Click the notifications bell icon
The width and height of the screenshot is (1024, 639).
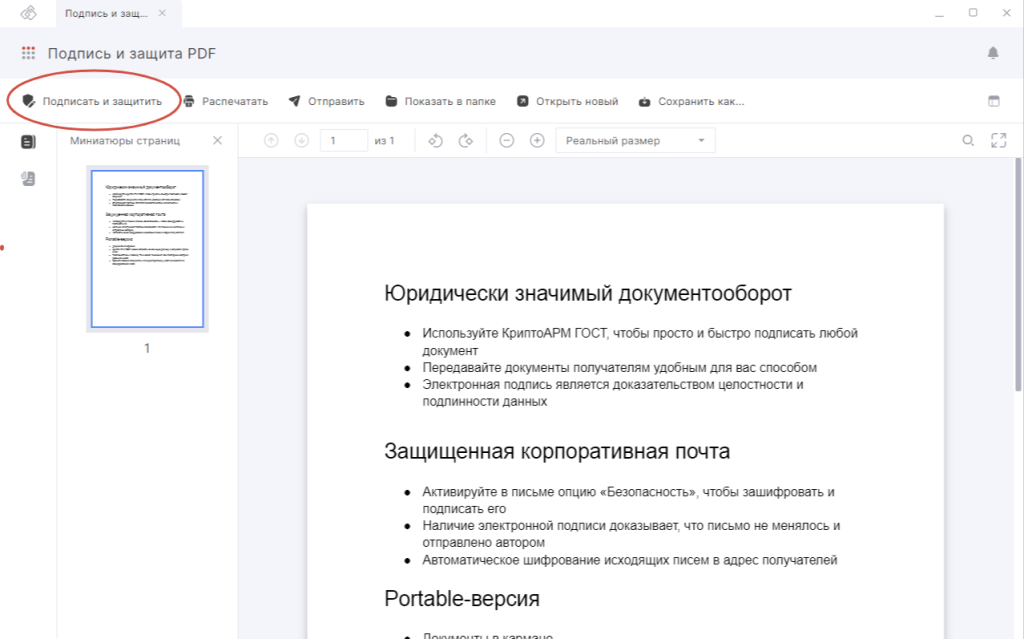pos(993,53)
